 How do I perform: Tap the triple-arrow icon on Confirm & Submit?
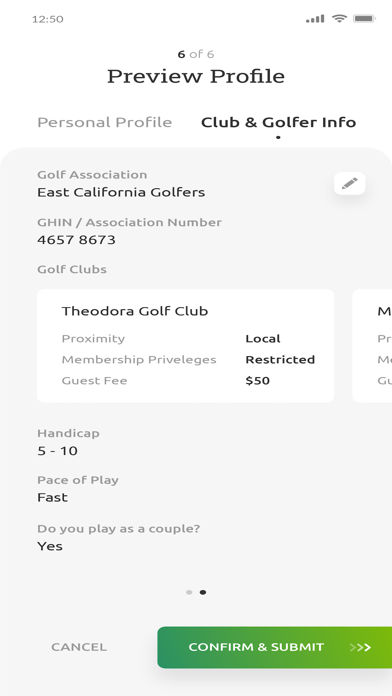(x=360, y=647)
